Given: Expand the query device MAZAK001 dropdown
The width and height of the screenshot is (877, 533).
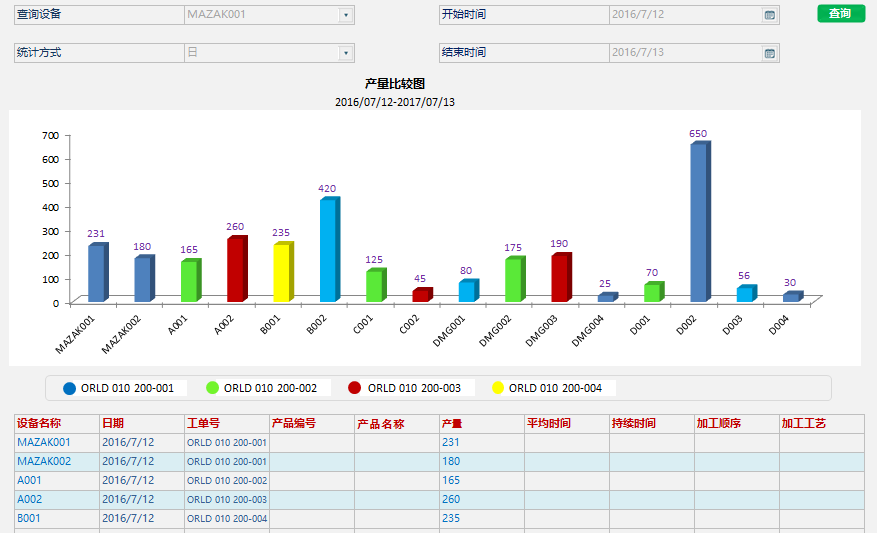Looking at the screenshot, I should (346, 15).
